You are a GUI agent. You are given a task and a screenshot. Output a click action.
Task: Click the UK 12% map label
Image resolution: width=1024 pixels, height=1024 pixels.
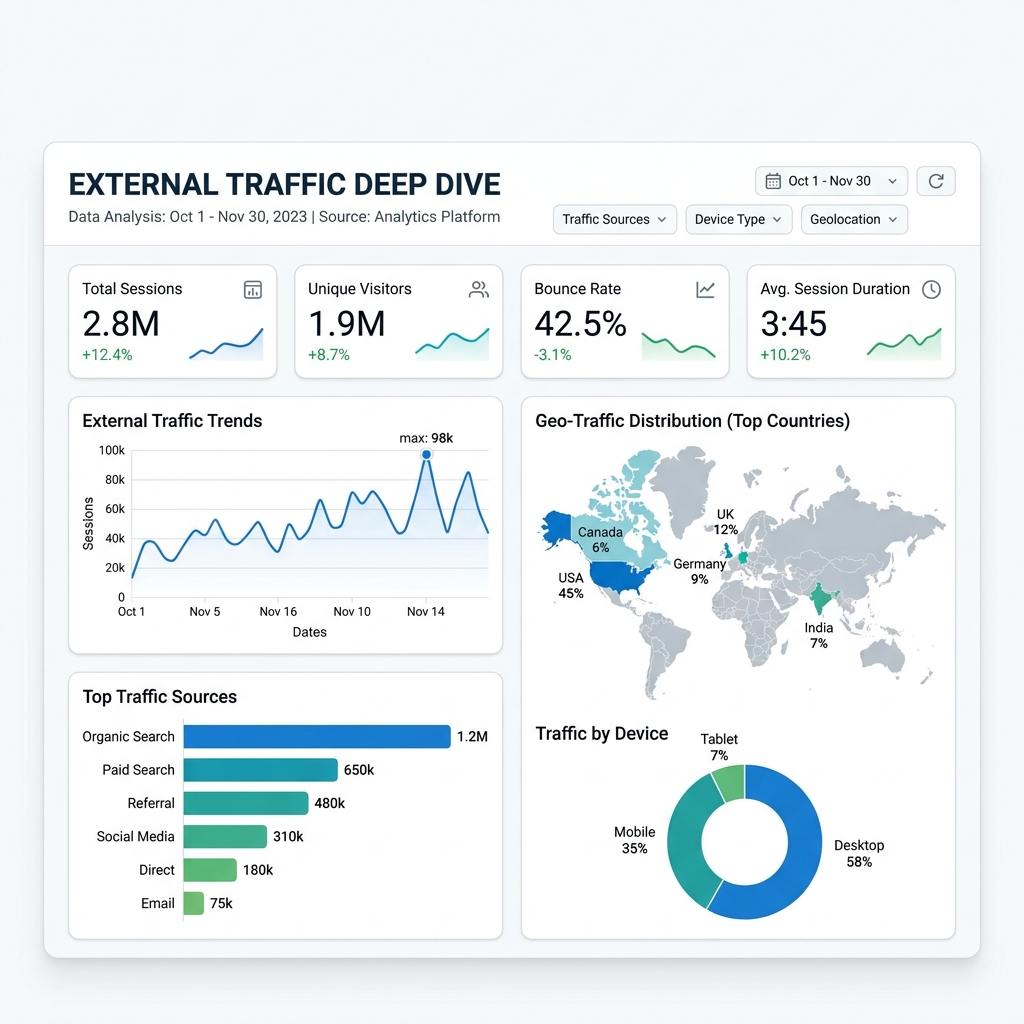[x=726, y=522]
